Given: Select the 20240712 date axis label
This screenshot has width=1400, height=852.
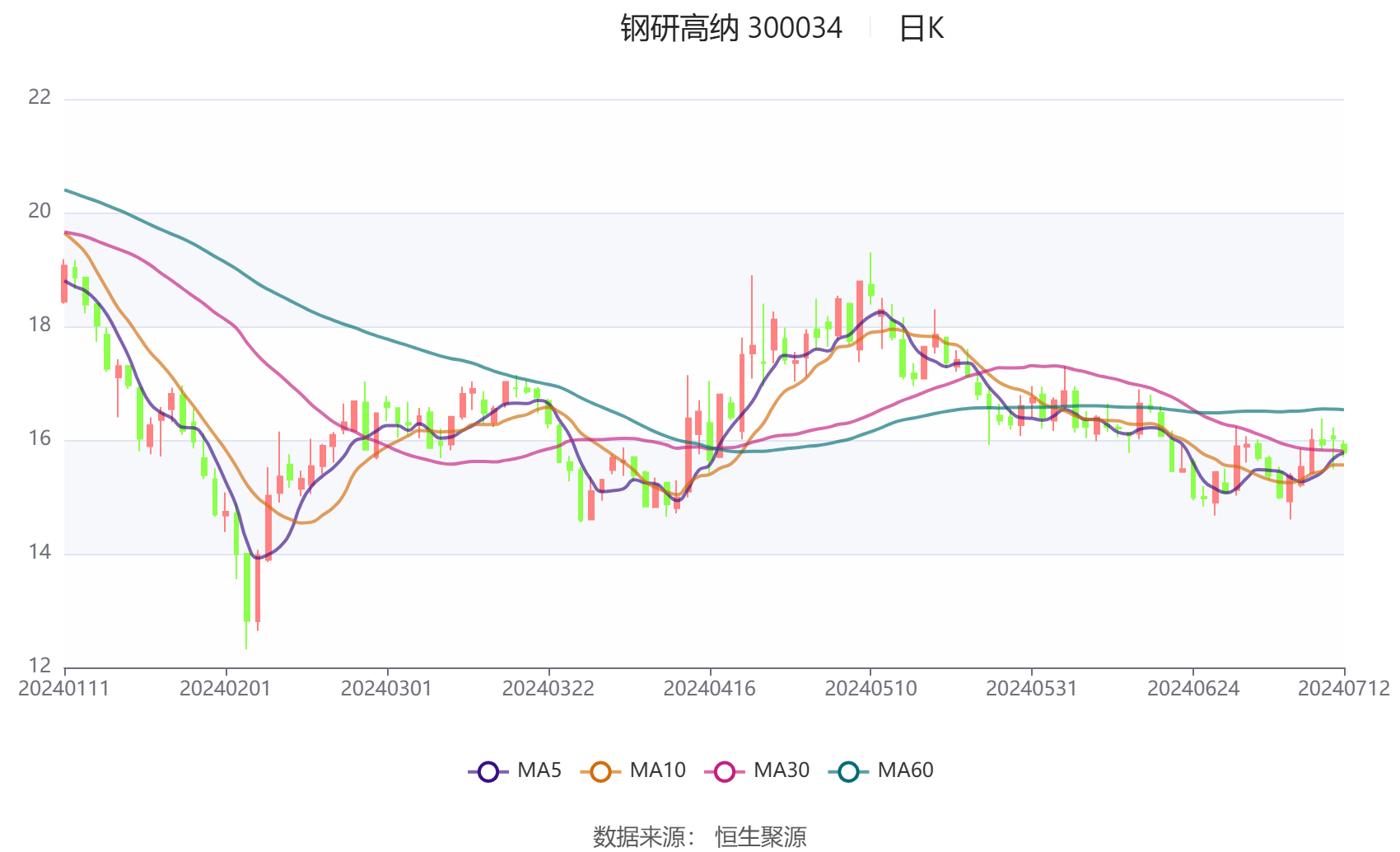Looking at the screenshot, I should (x=1344, y=688).
